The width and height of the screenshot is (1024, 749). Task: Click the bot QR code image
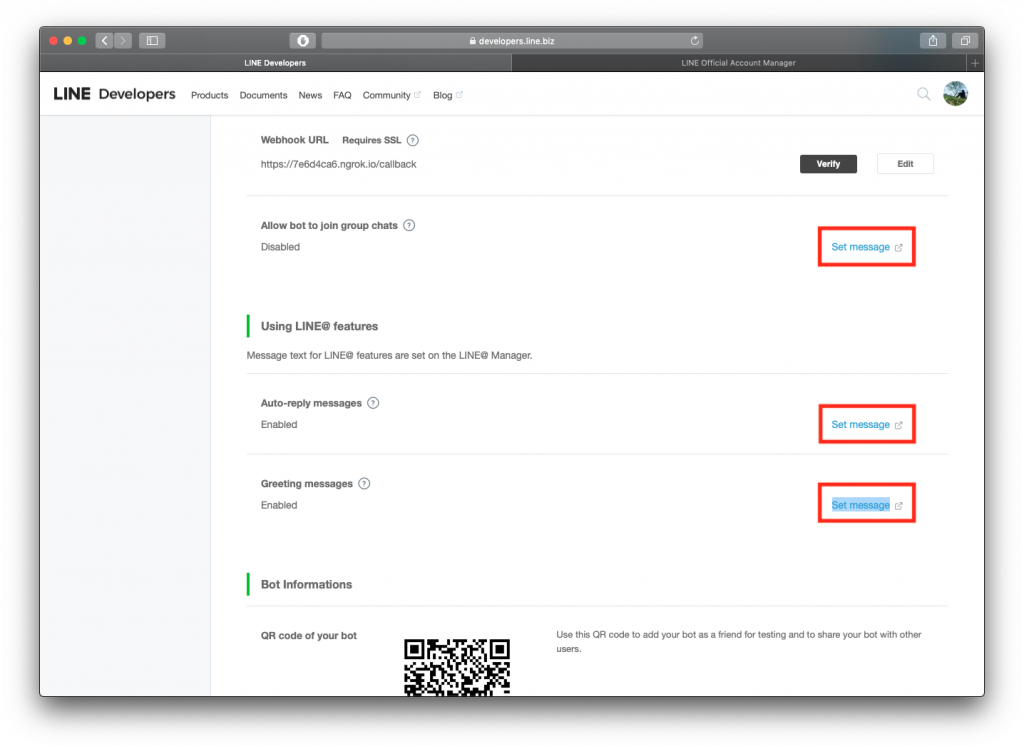(x=457, y=667)
